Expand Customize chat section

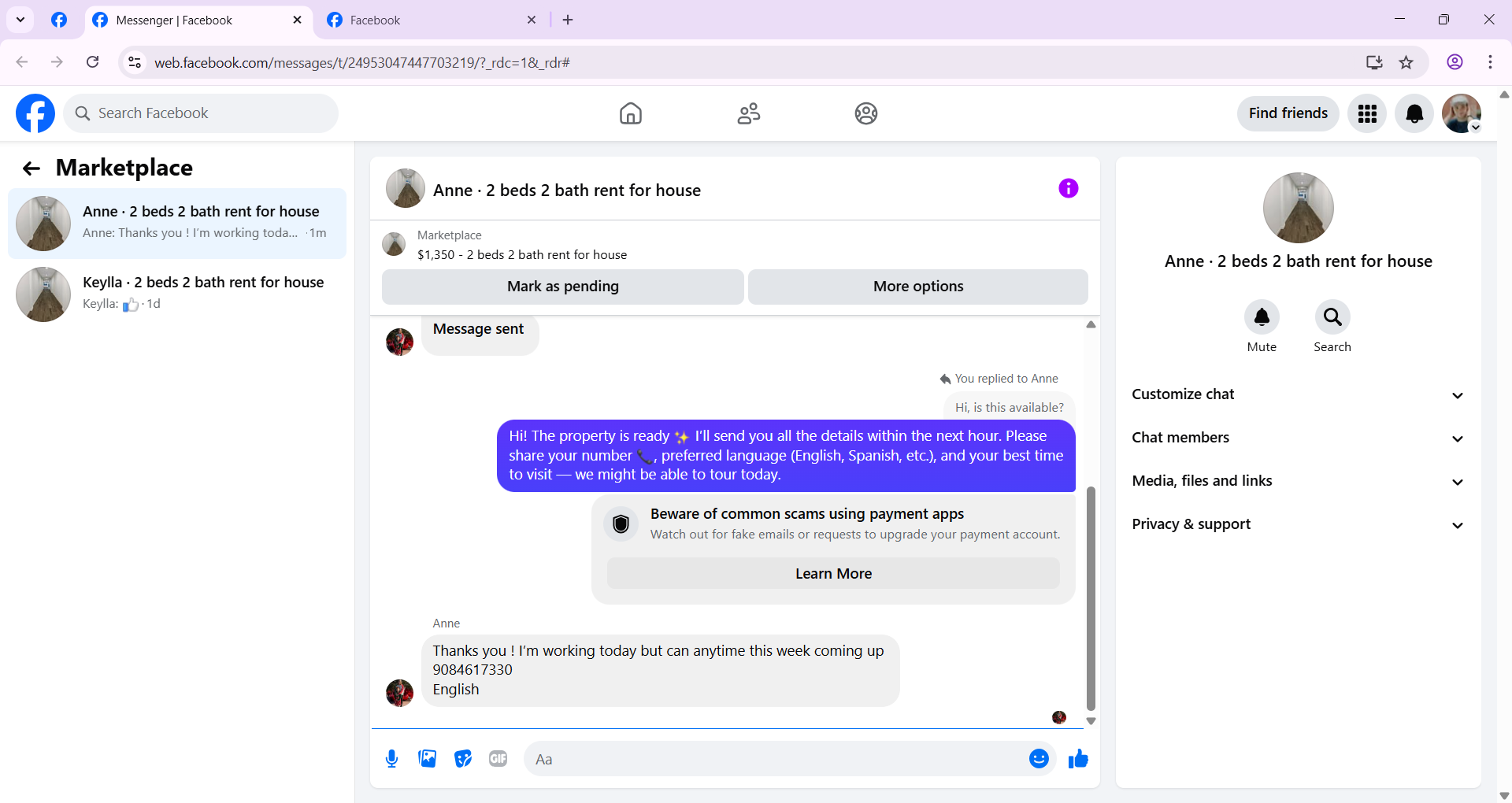[1298, 394]
